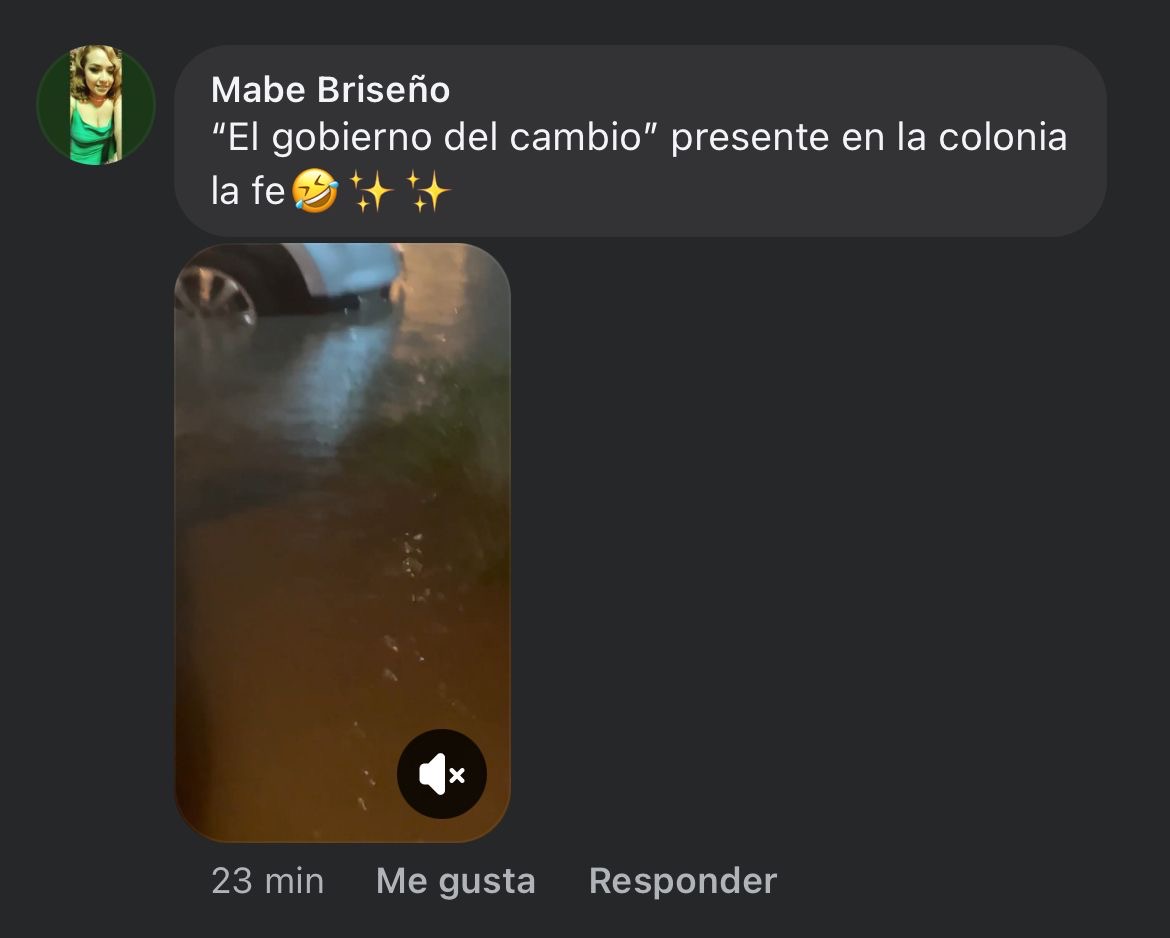
Task: Open the 23 min timestamp
Action: click(x=267, y=881)
